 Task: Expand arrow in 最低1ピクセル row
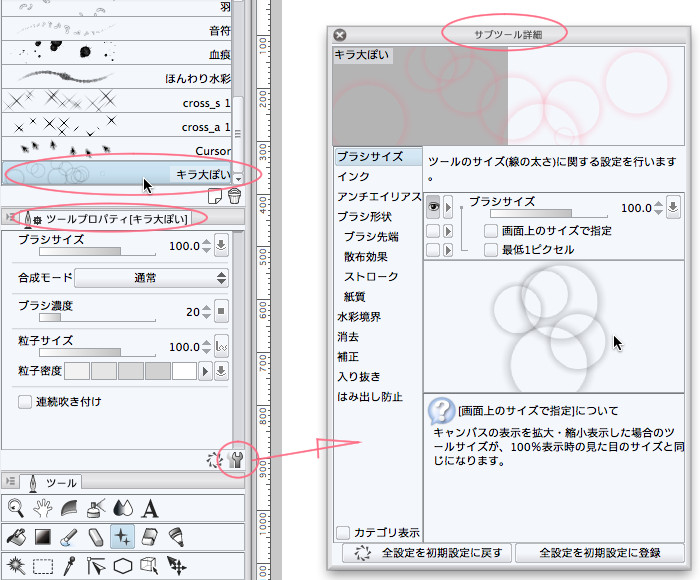448,250
